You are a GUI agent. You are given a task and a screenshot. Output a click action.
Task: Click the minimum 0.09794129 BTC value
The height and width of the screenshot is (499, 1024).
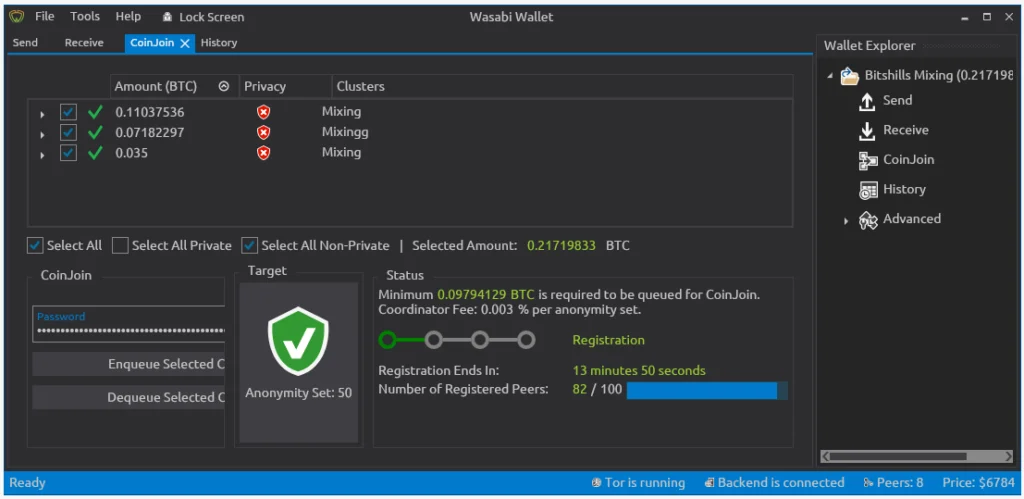pyautogui.click(x=486, y=295)
